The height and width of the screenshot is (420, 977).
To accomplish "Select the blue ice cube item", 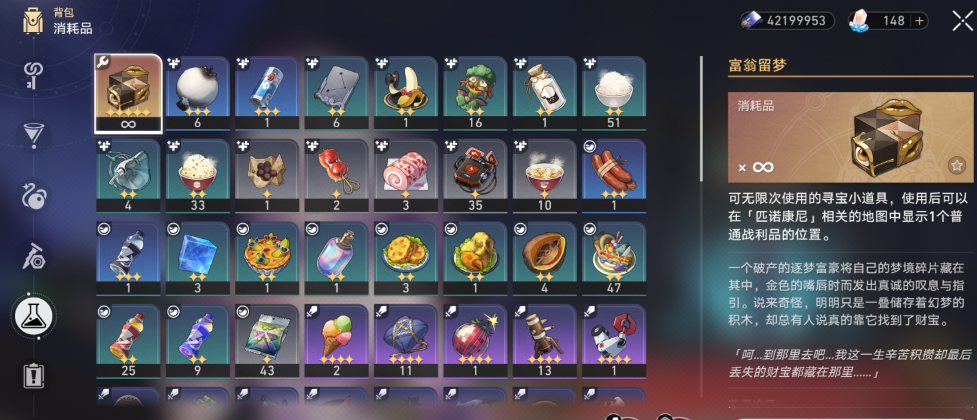I will pyautogui.click(x=198, y=260).
